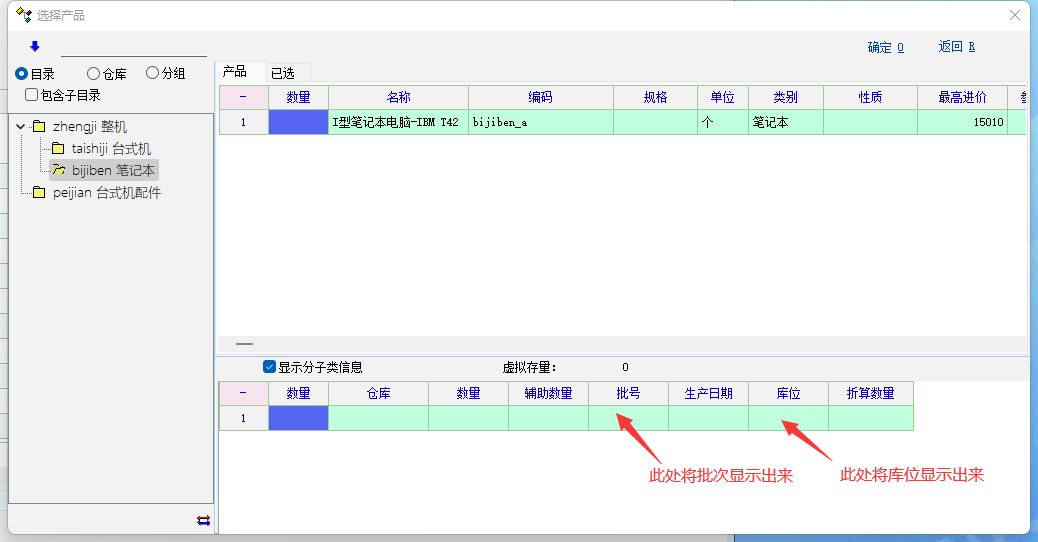Viewport: 1038px width, 542px height.
Task: Click the bijiben open folder icon
Action: 58,171
